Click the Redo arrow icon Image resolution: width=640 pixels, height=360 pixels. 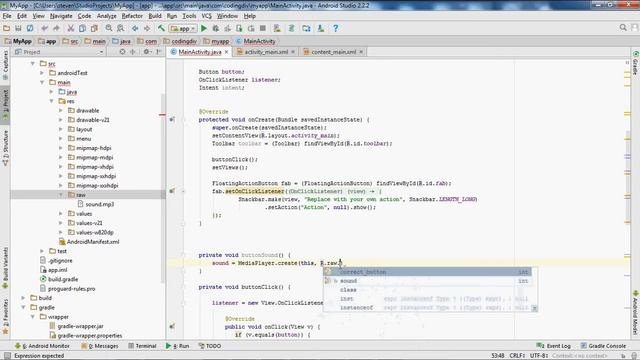click(x=56, y=28)
